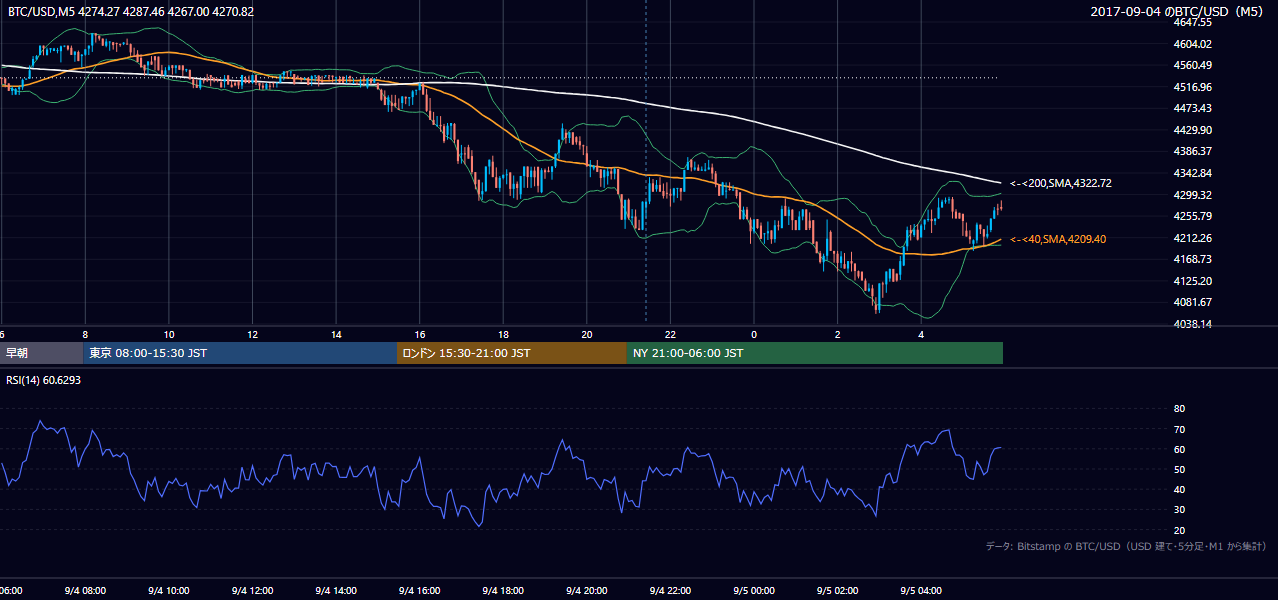Click hour tick 12 under price chart
This screenshot has height=600, width=1278.
(252, 335)
